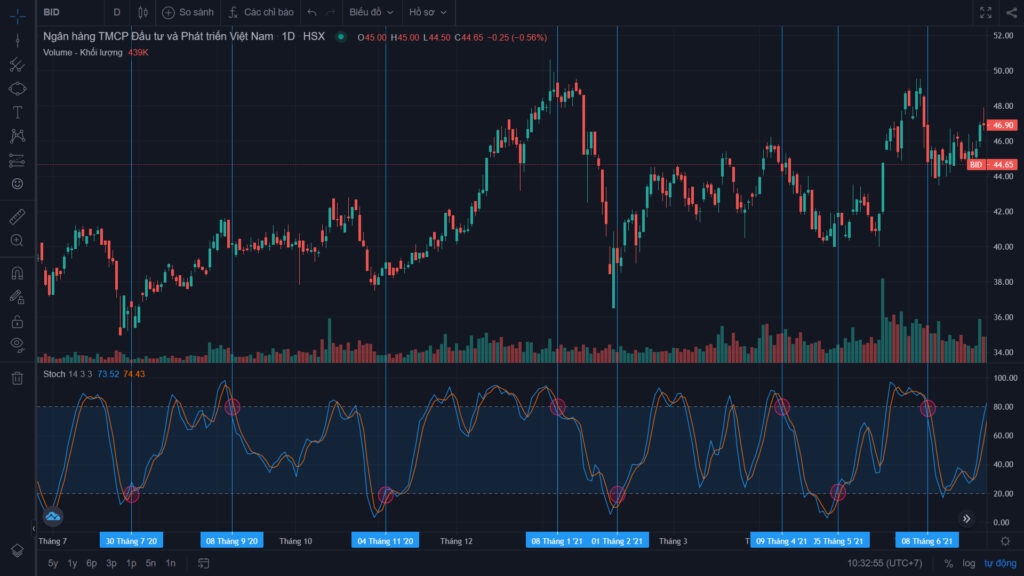Redo the chart action

330,12
